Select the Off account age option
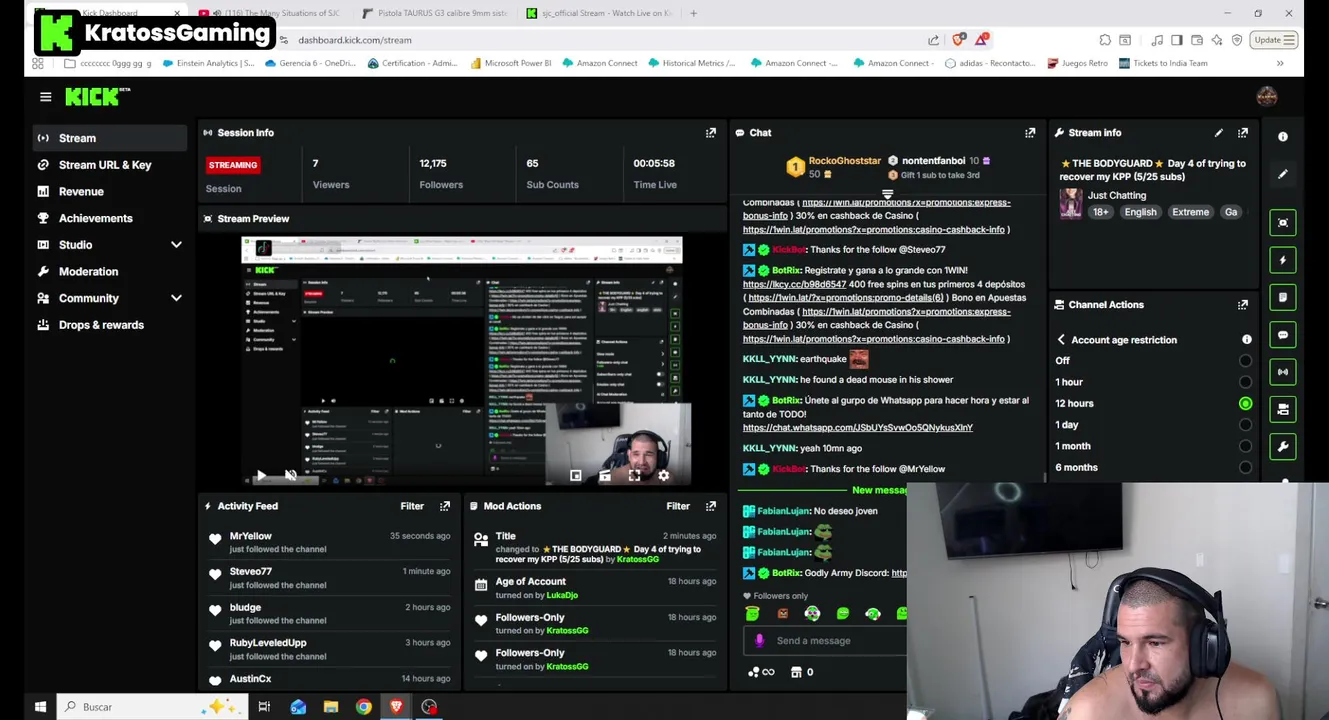 (x=1245, y=361)
